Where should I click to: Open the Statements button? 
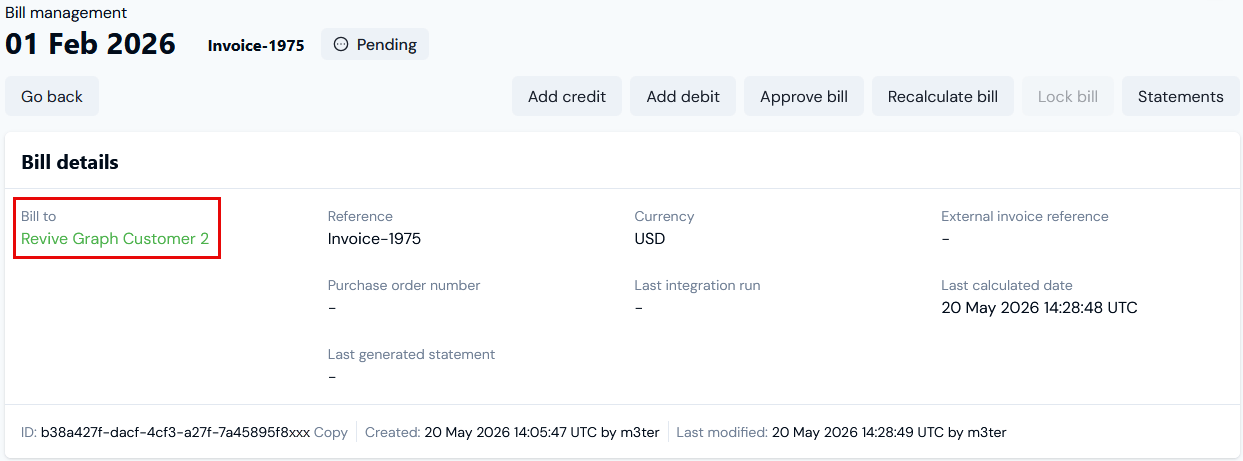1181,97
